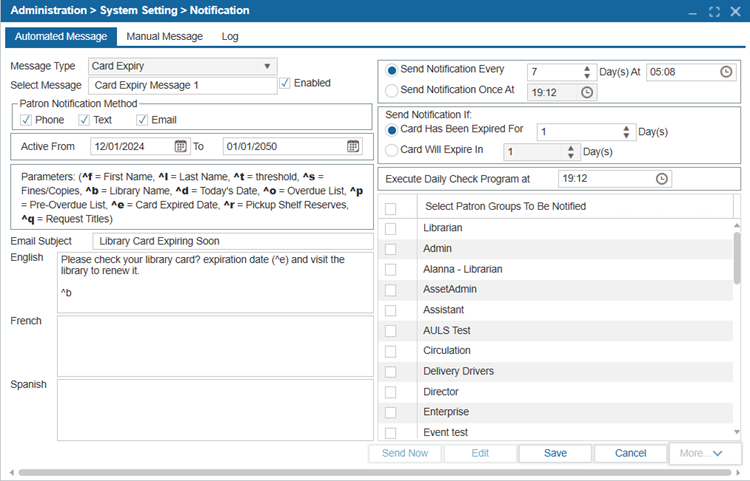
Task: Open clock picker for Day(s) At time
Action: pyautogui.click(x=726, y=72)
